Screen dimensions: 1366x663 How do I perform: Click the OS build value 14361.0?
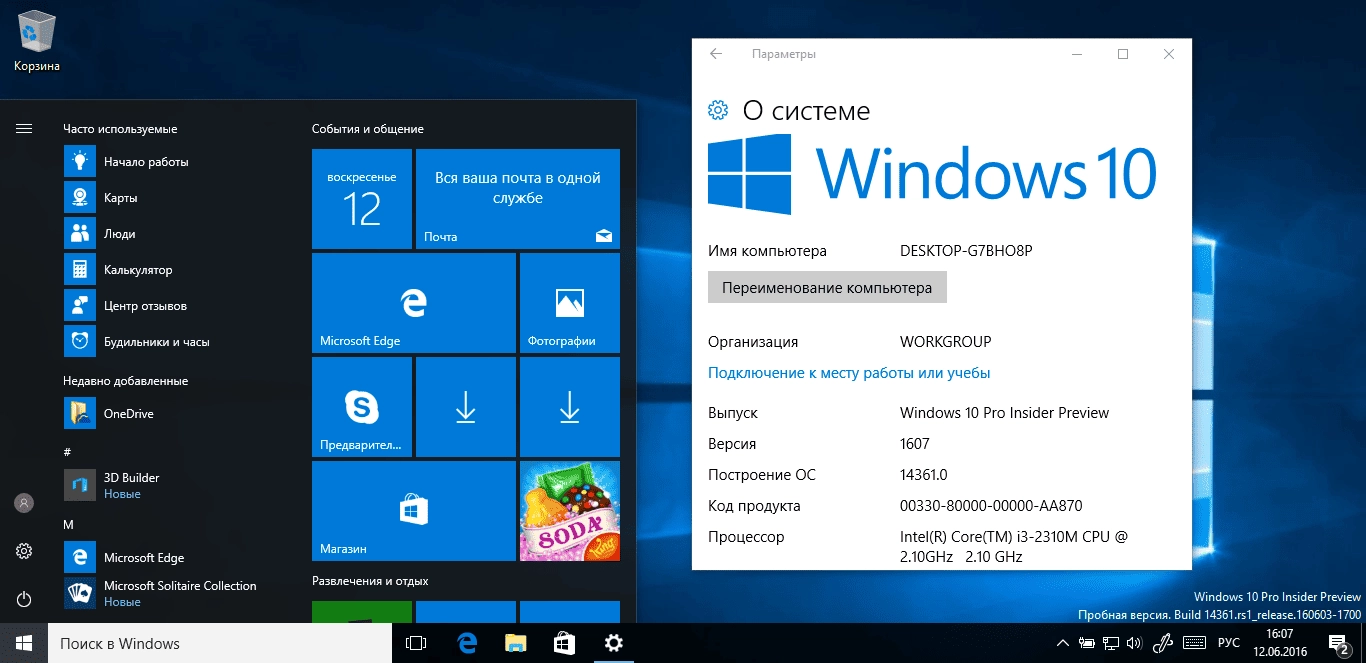pyautogui.click(x=923, y=475)
